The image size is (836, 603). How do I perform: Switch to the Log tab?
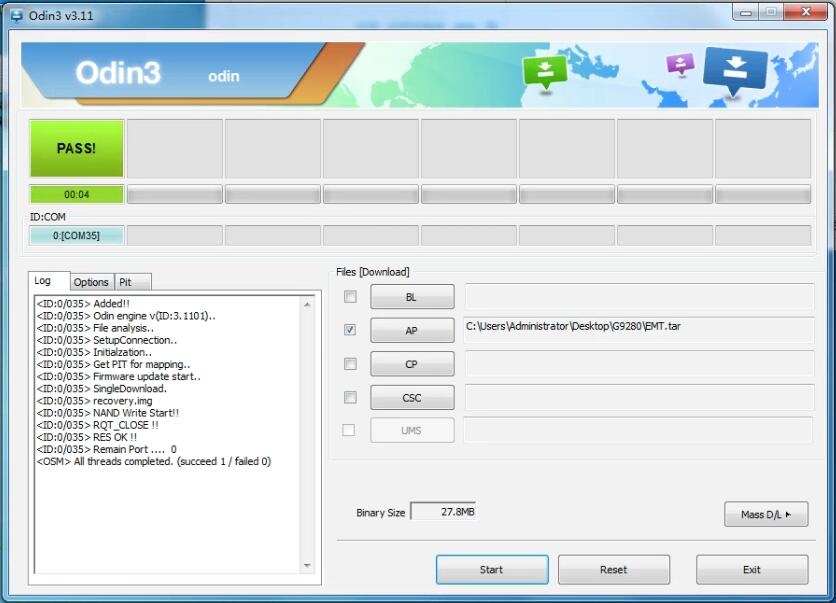coord(49,281)
